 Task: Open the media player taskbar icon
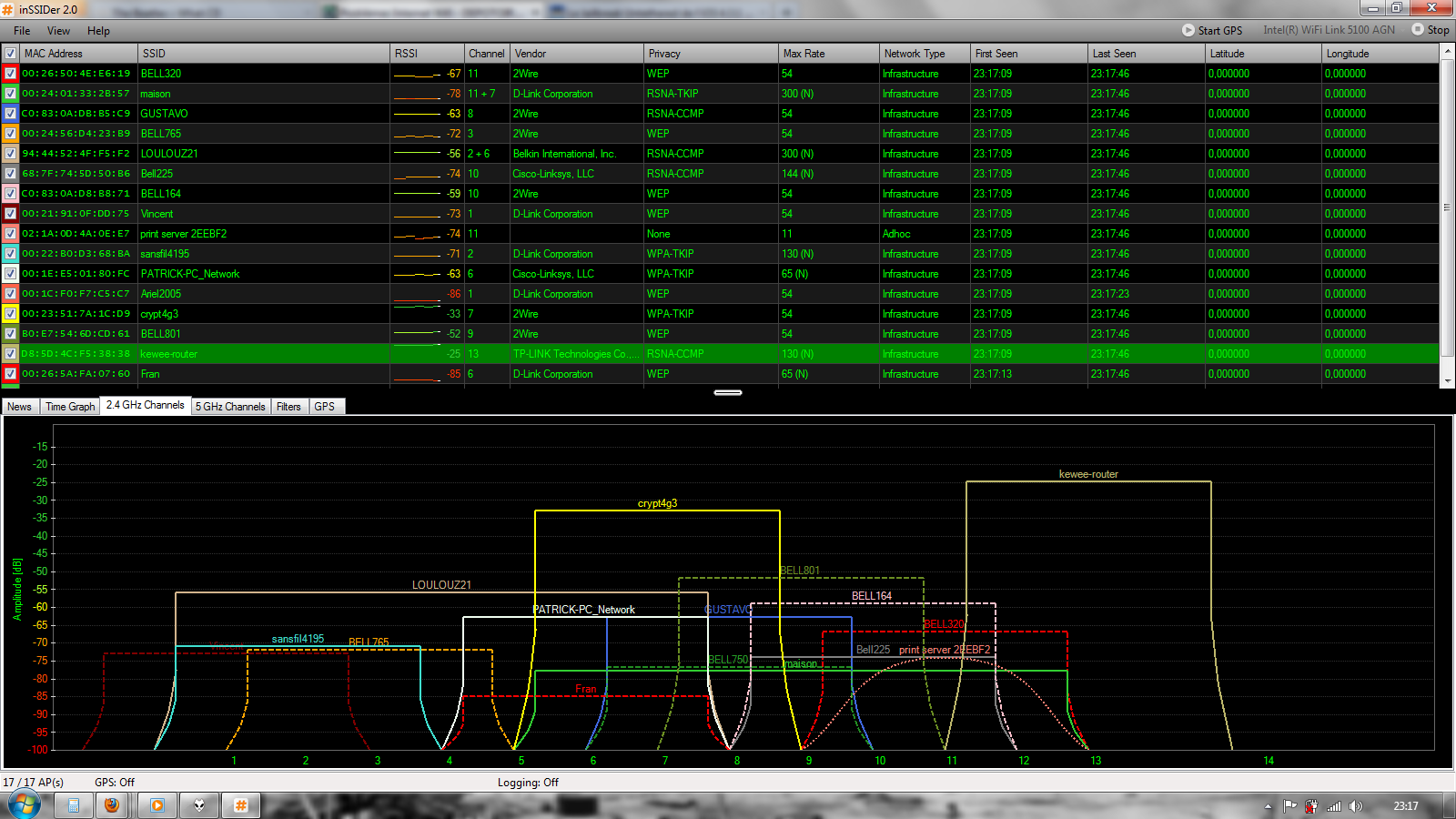157,805
